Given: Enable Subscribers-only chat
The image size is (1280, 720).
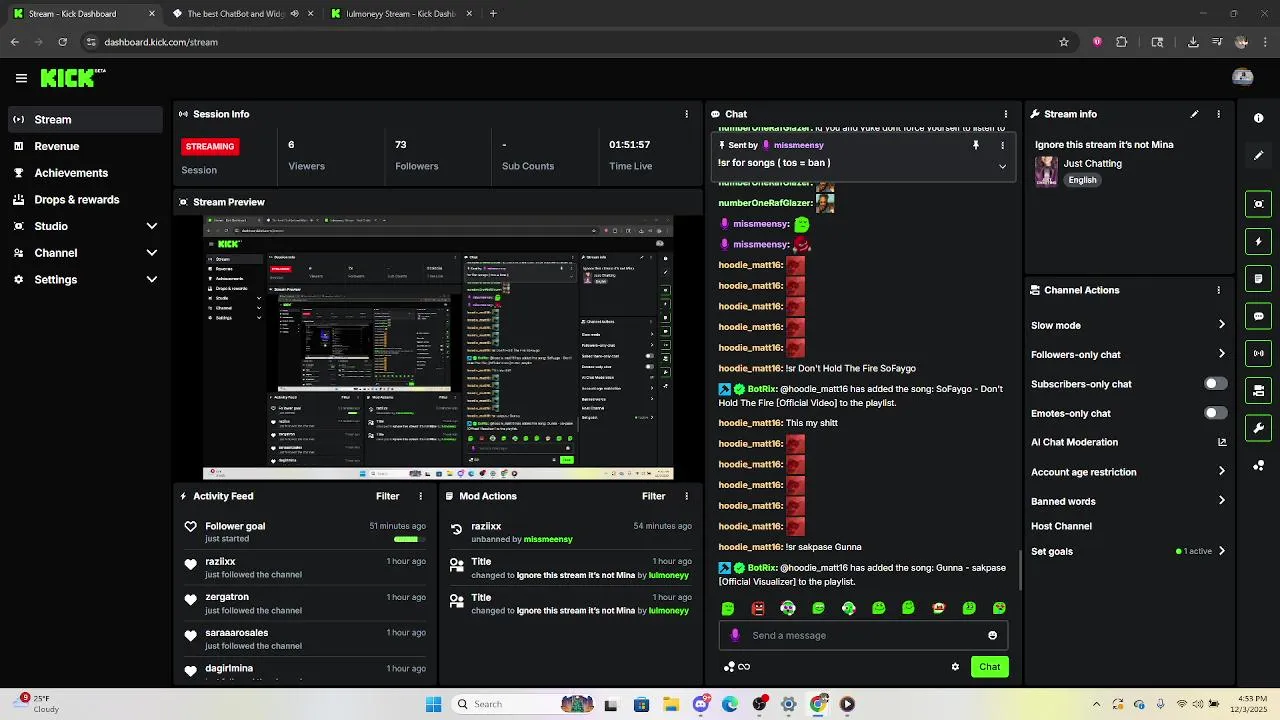Looking at the screenshot, I should point(1215,384).
